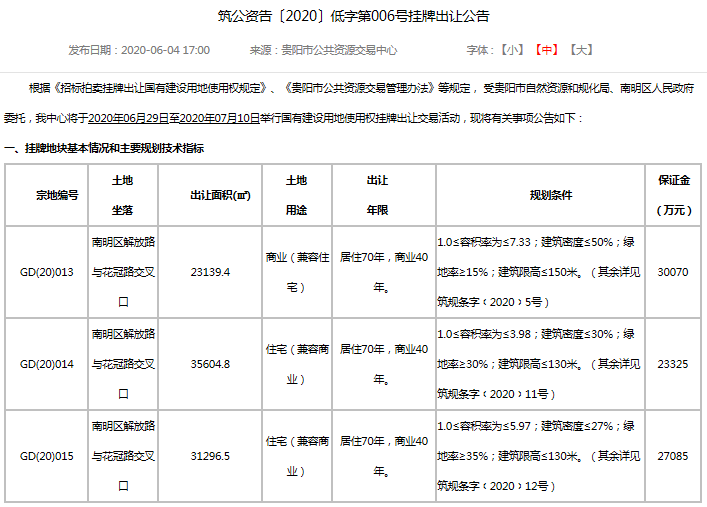
Task: Select parcel number GD(20)013
Action: point(46,272)
